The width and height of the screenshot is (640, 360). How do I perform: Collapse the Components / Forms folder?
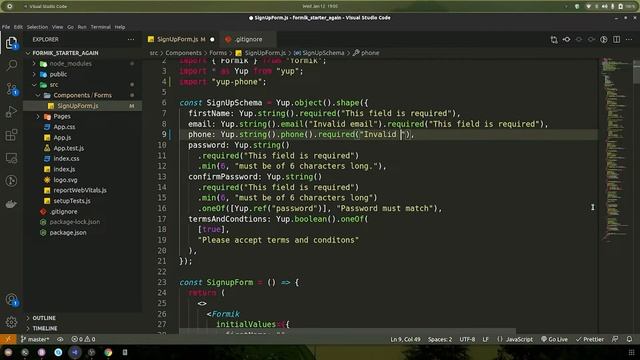point(82,96)
